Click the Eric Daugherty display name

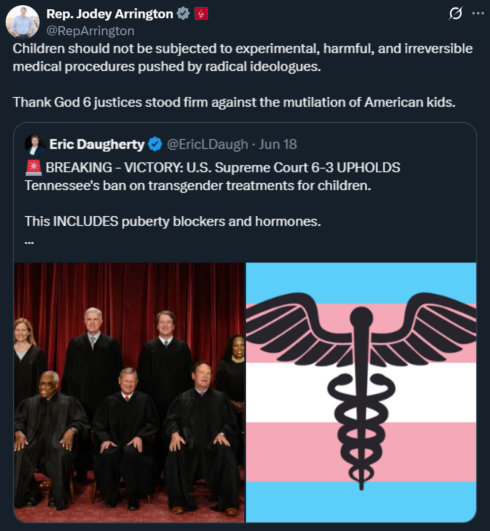[97, 145]
